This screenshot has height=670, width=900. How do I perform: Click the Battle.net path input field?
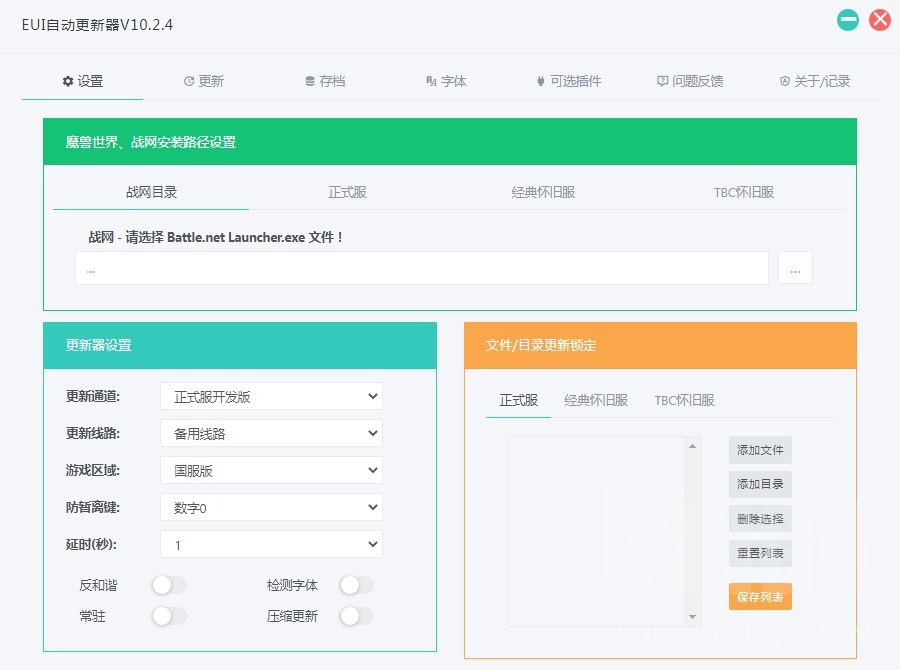[420, 268]
